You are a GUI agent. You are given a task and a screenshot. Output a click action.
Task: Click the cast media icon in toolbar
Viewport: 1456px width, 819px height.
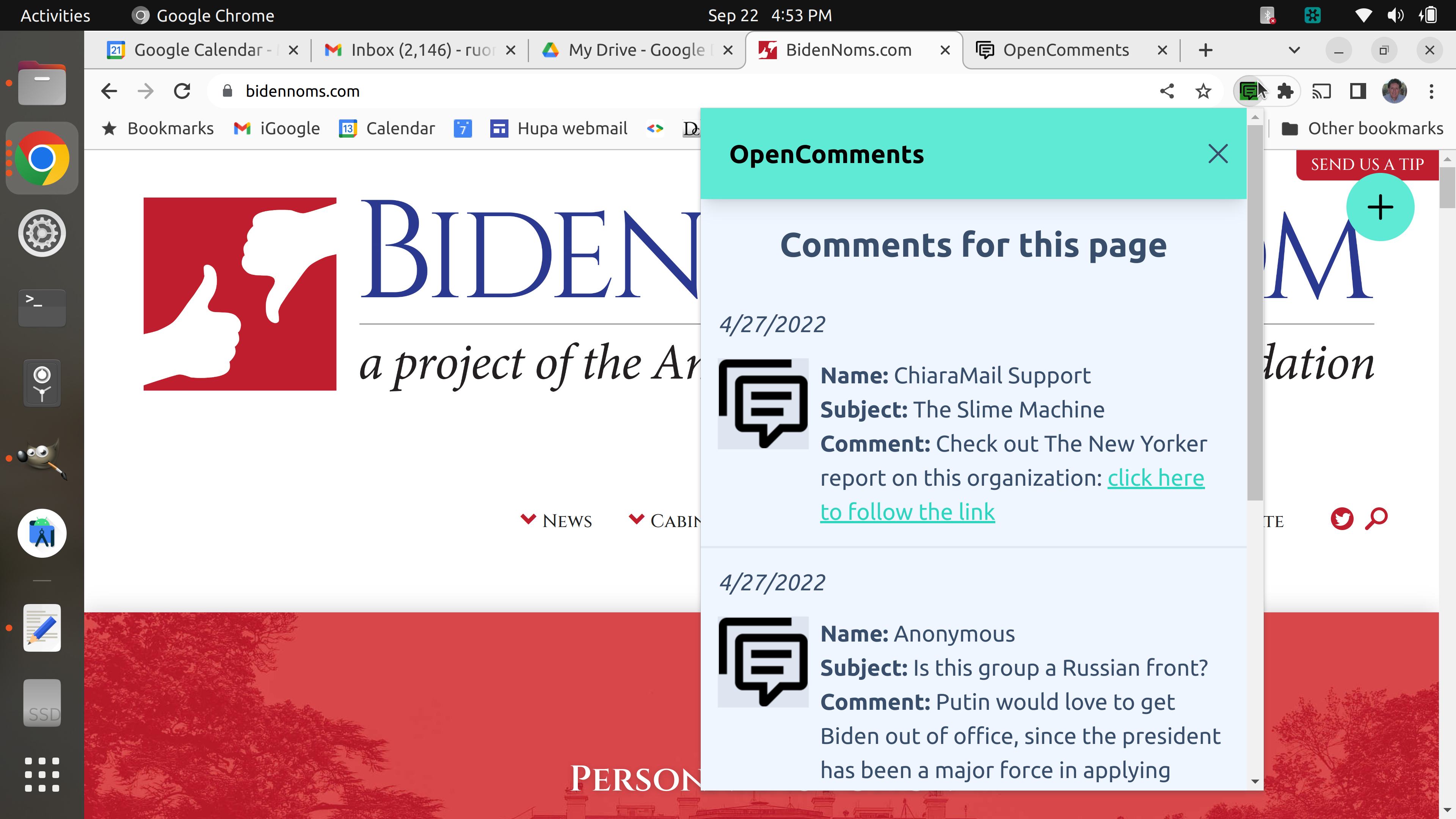click(x=1321, y=91)
